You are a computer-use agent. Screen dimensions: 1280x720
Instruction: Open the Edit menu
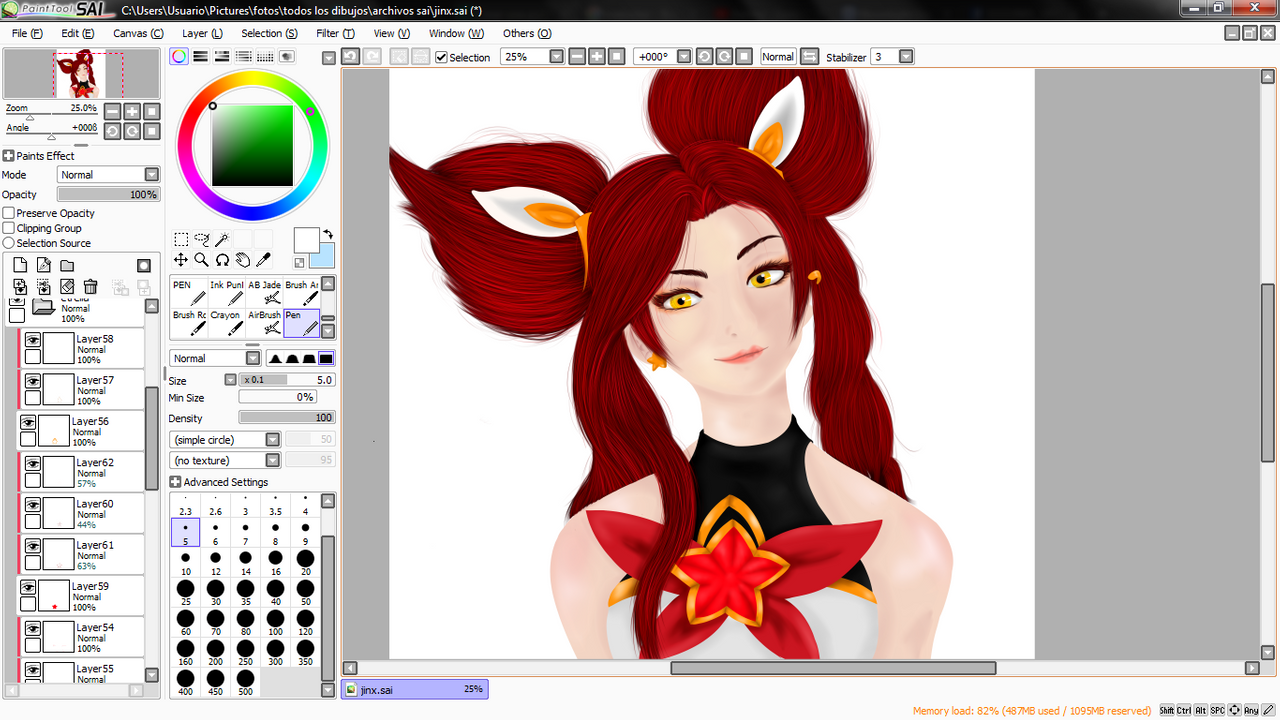tap(78, 33)
